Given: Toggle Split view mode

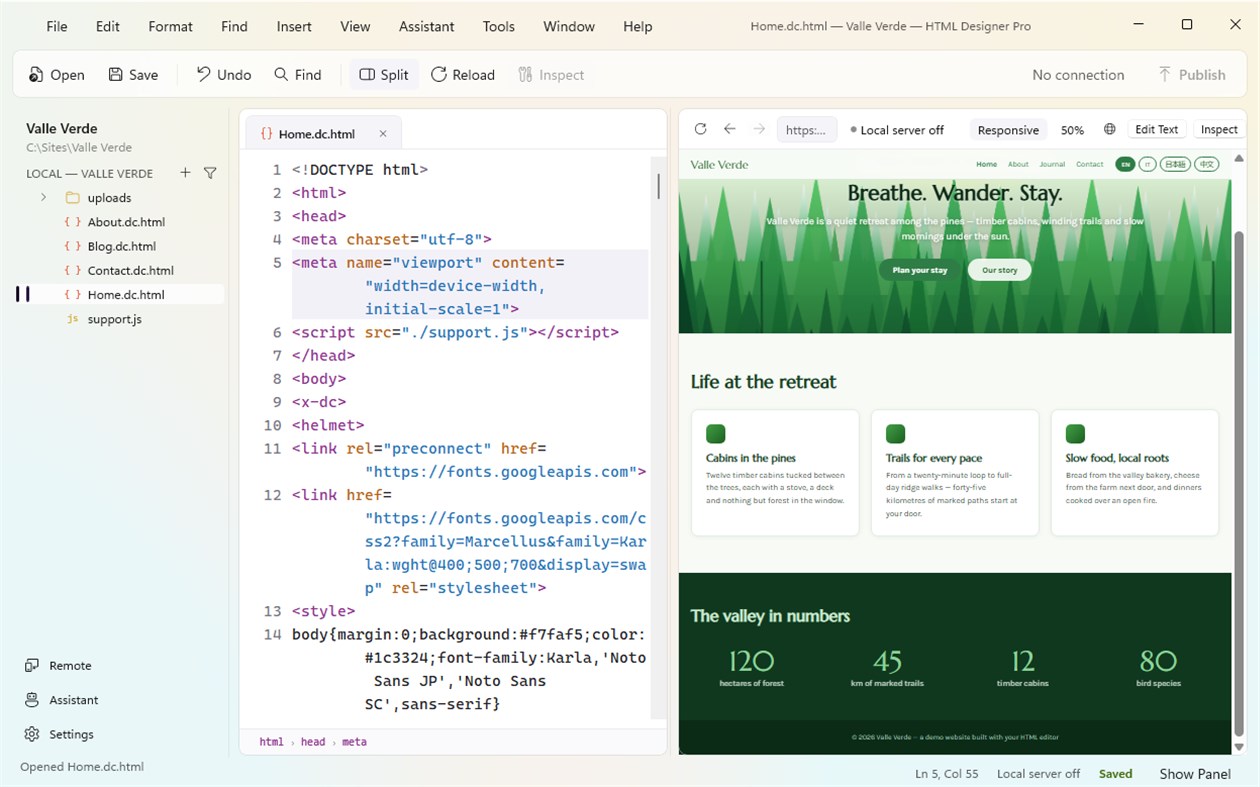Looking at the screenshot, I should 384,75.
